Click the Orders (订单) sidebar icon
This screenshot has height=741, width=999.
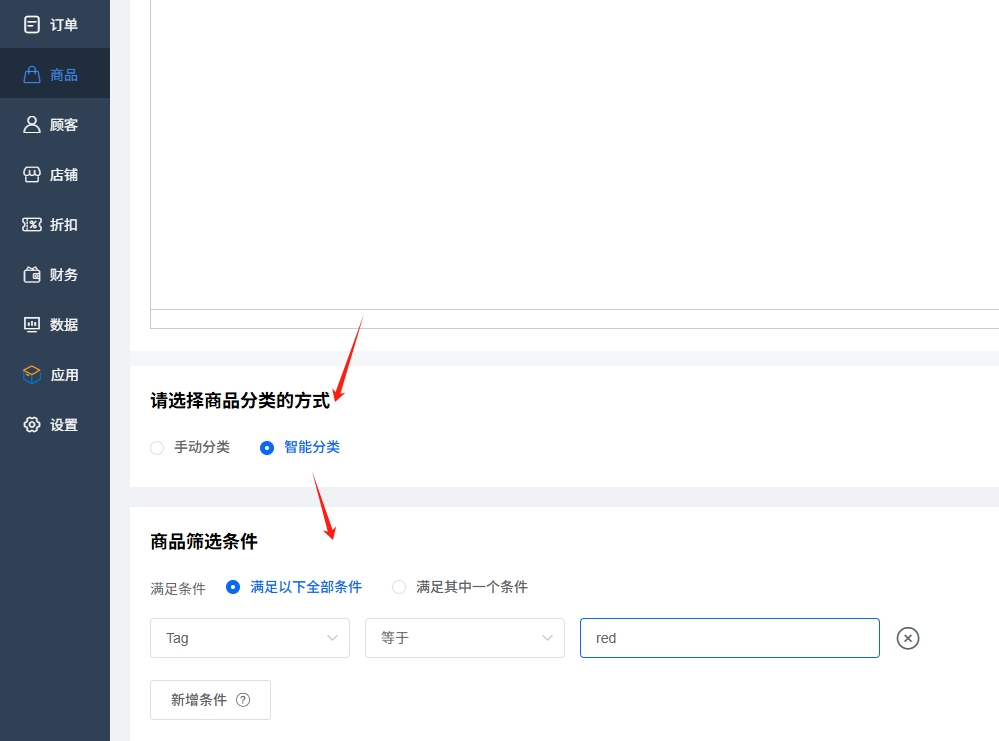tap(32, 25)
